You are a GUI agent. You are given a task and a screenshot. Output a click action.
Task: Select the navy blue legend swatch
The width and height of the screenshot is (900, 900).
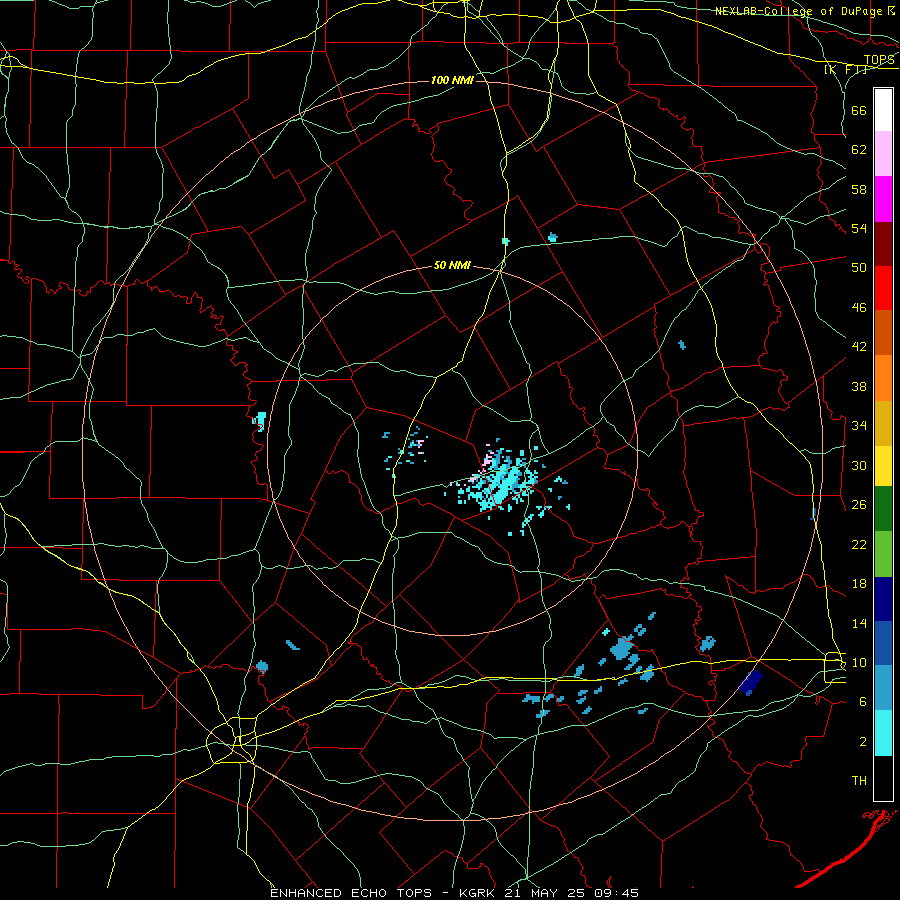coord(883,599)
